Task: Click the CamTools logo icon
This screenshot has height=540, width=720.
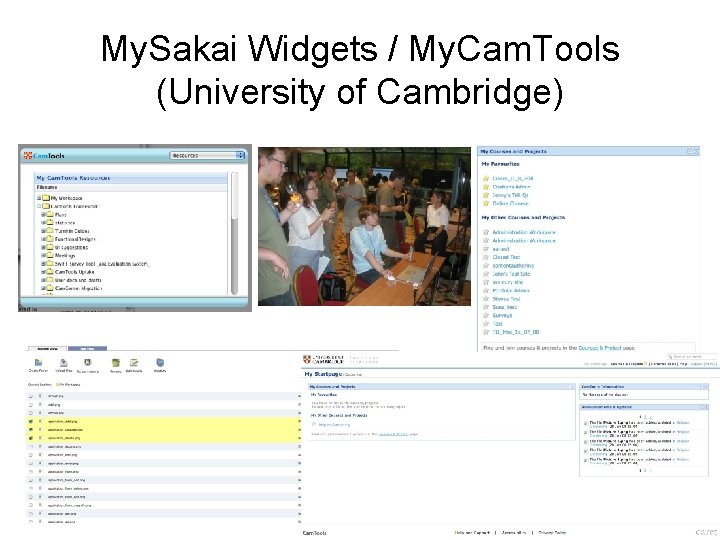Action: 28,156
